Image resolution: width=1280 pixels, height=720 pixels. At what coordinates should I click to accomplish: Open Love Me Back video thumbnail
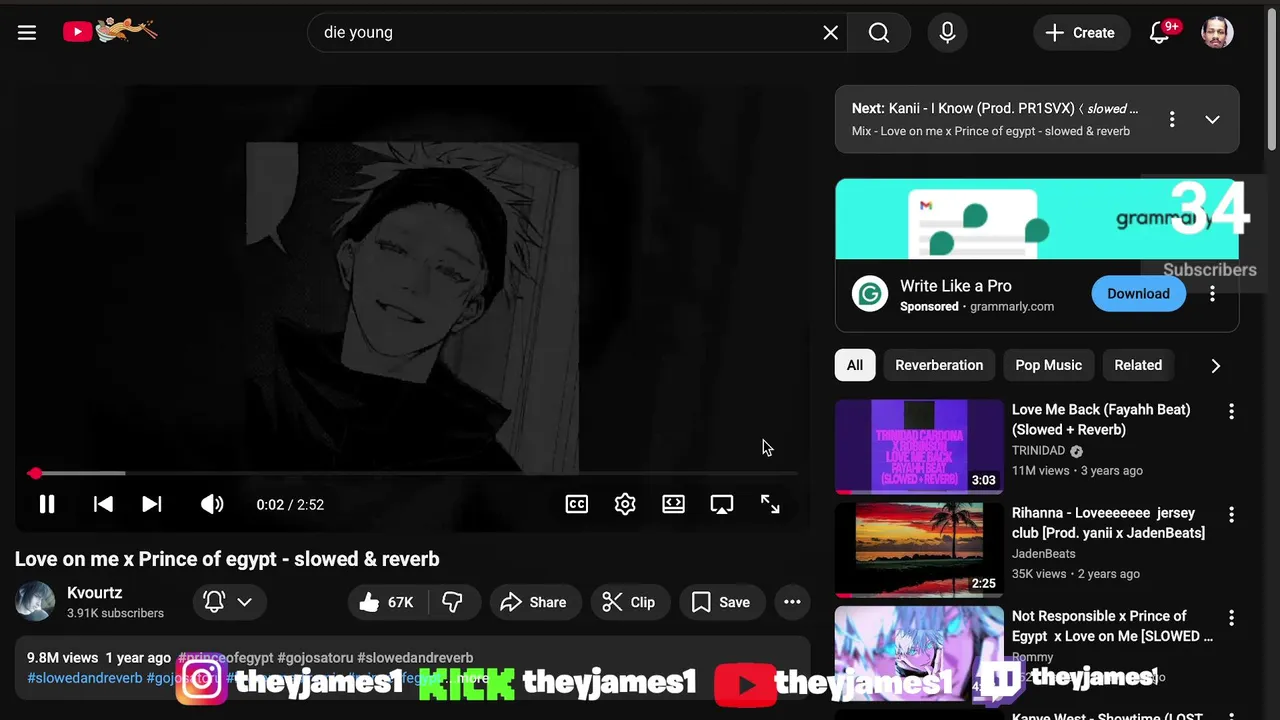[x=919, y=447]
